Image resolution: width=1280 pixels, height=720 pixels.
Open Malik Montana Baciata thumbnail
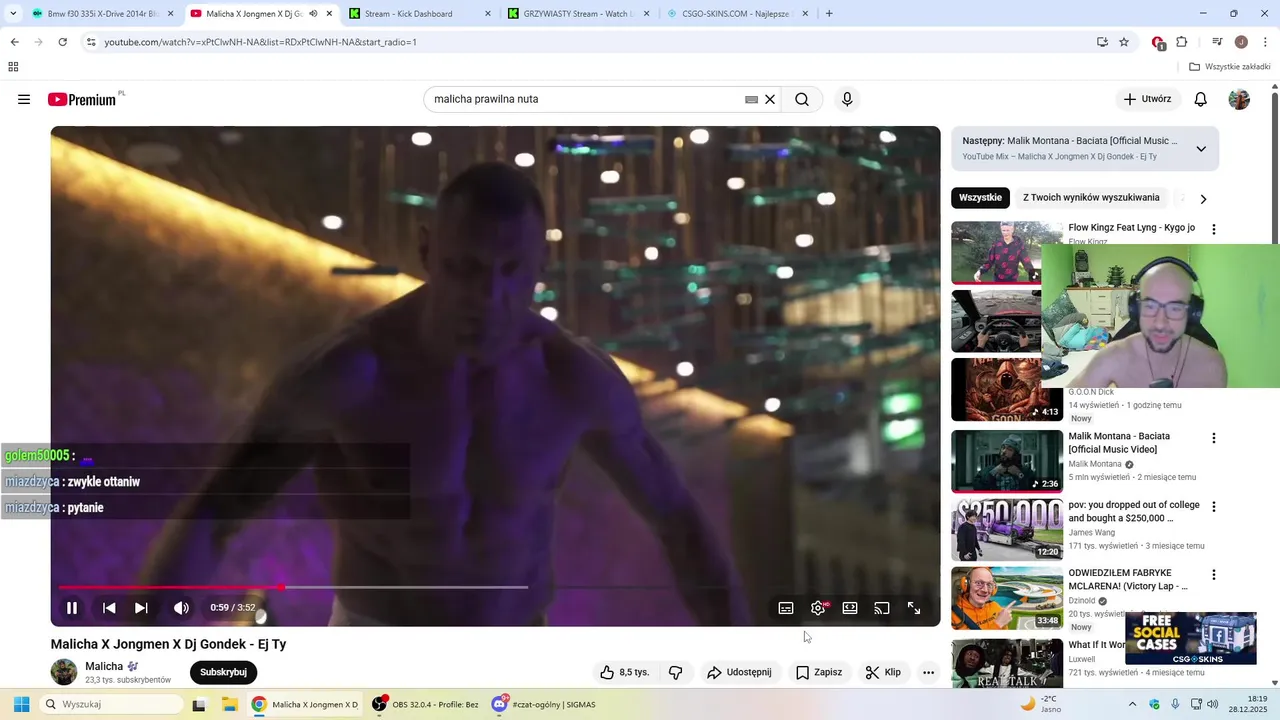pos(1007,461)
